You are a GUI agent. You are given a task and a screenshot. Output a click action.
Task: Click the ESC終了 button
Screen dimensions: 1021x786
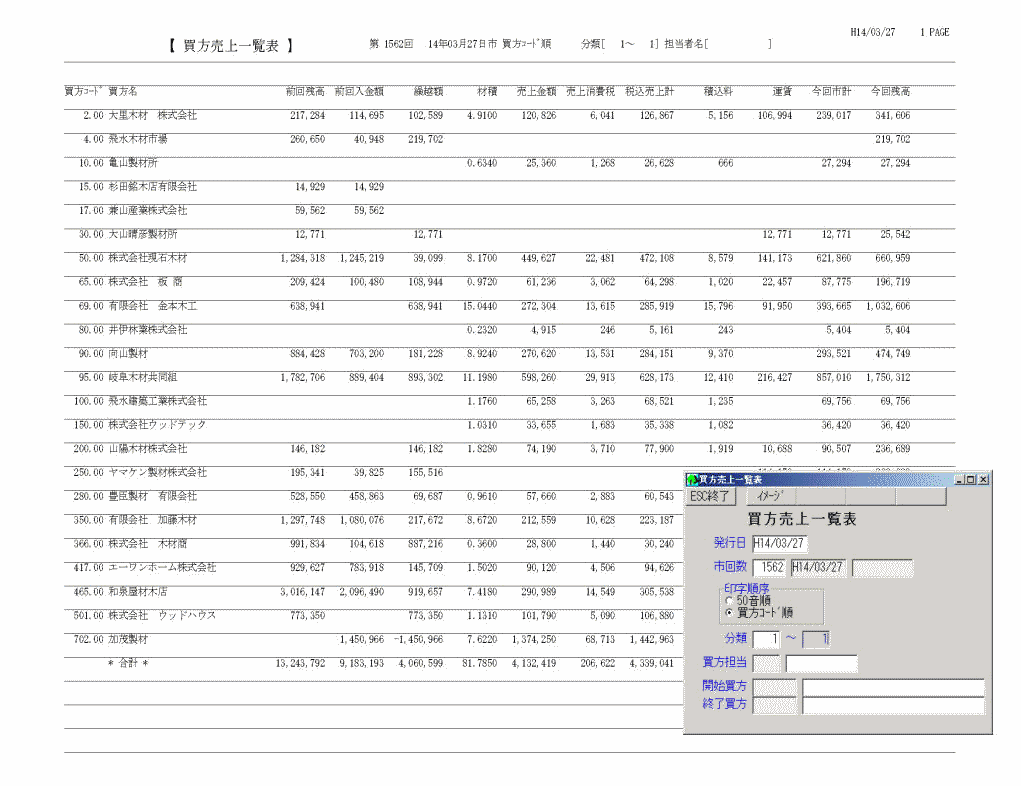pyautogui.click(x=711, y=496)
